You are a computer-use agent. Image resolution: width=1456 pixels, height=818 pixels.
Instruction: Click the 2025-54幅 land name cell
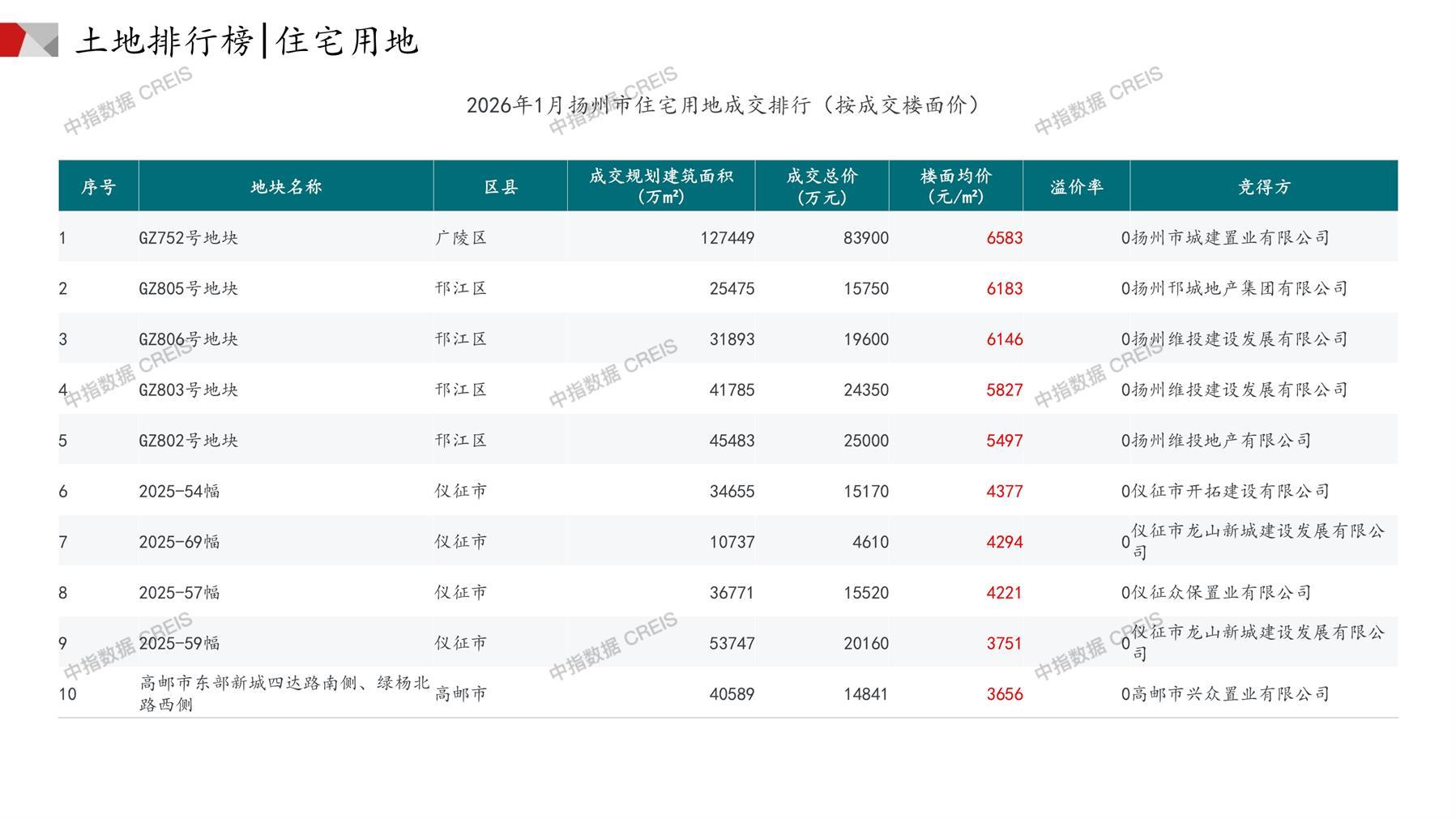(x=179, y=492)
